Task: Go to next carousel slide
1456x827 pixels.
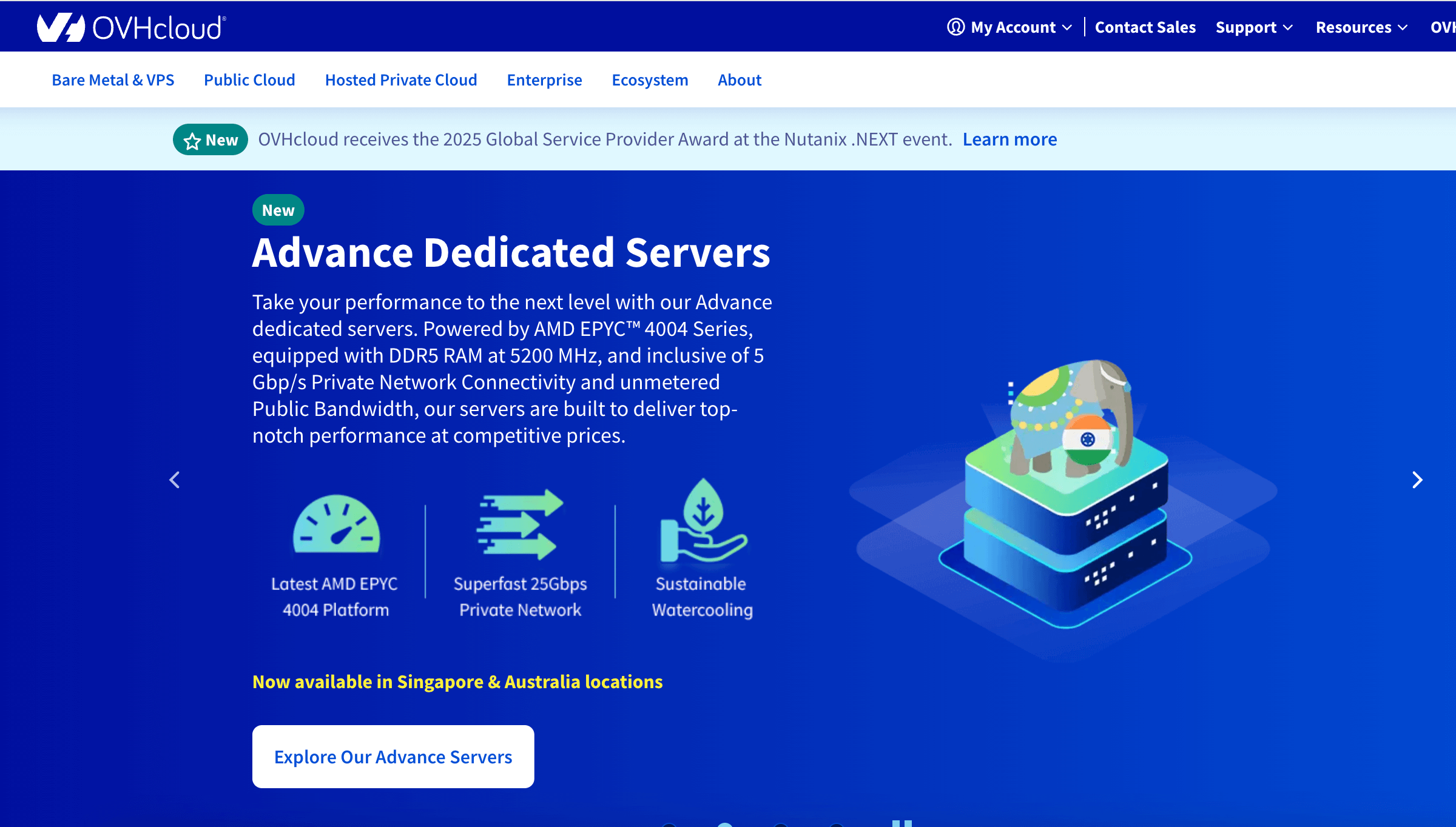Action: pos(1417,480)
